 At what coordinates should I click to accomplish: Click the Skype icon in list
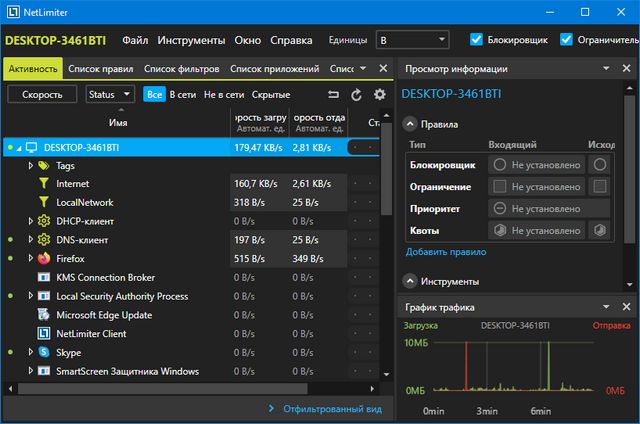coord(43,352)
